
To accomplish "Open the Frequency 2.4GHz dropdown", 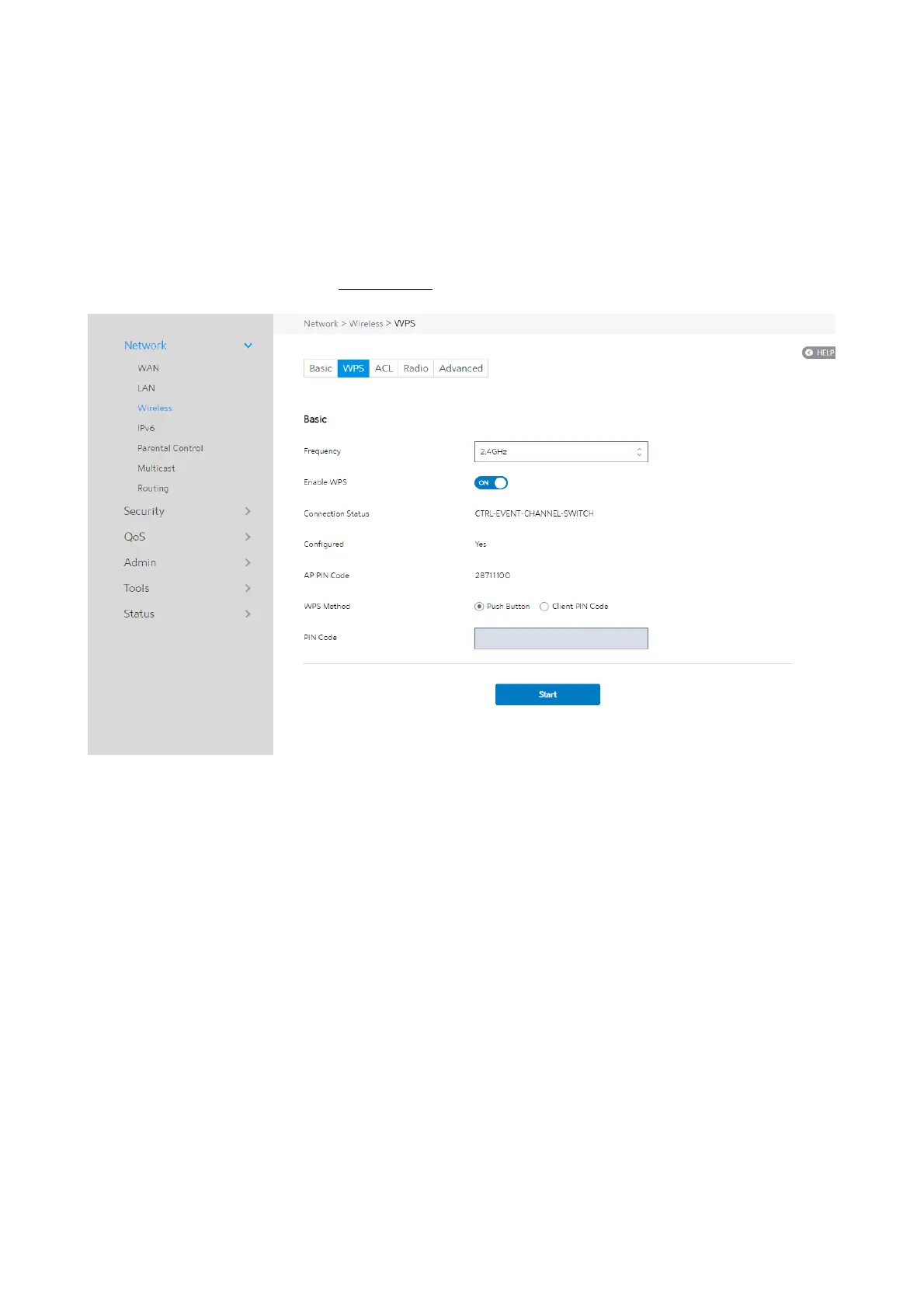I will click(561, 452).
